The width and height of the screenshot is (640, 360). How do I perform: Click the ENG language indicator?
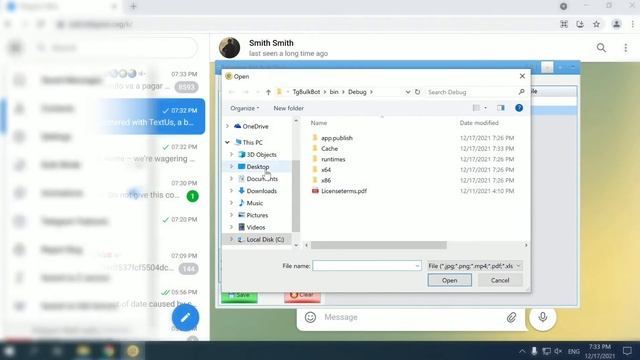tap(573, 351)
